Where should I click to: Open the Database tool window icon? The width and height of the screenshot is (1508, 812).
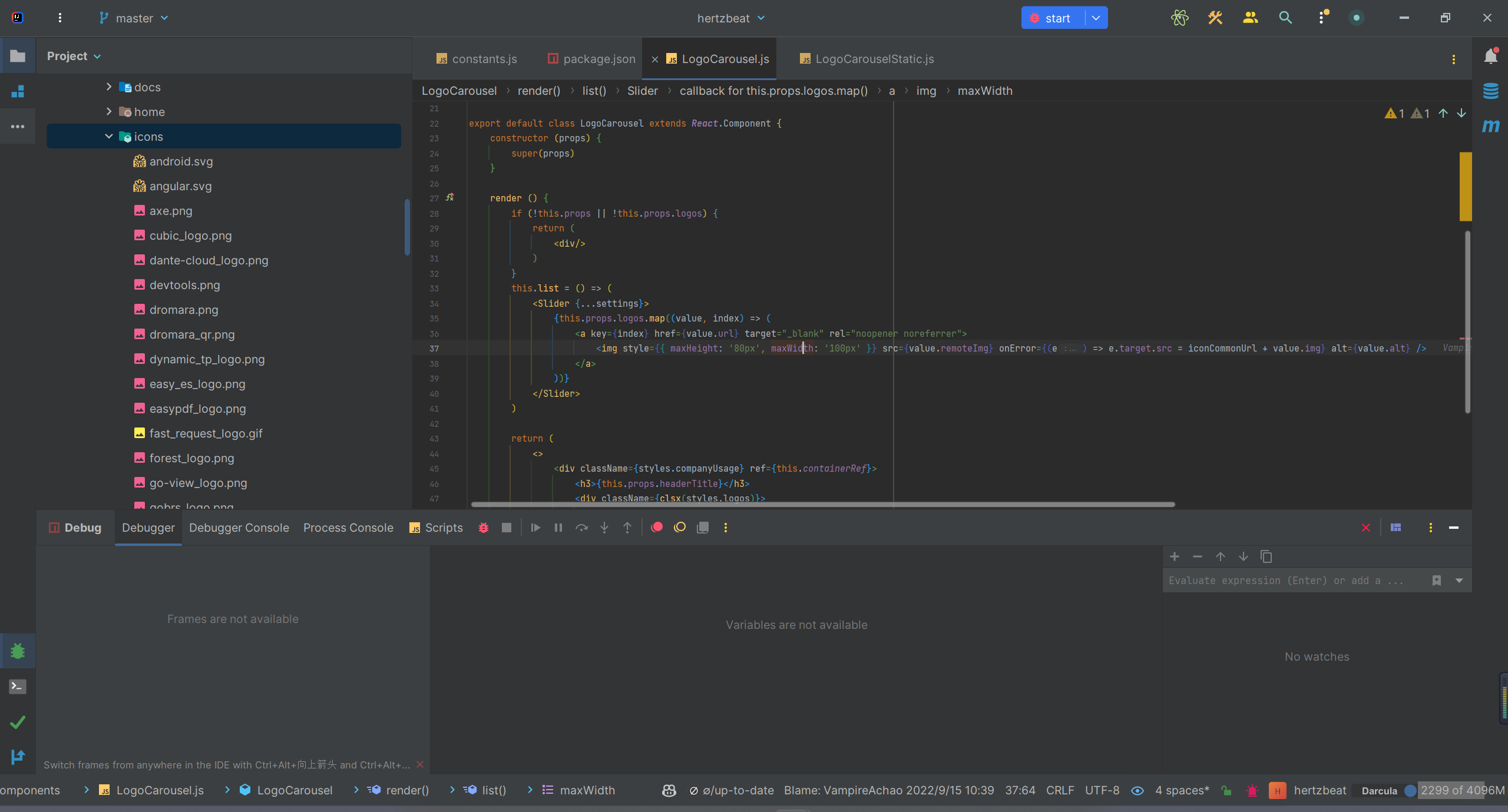pos(1490,91)
